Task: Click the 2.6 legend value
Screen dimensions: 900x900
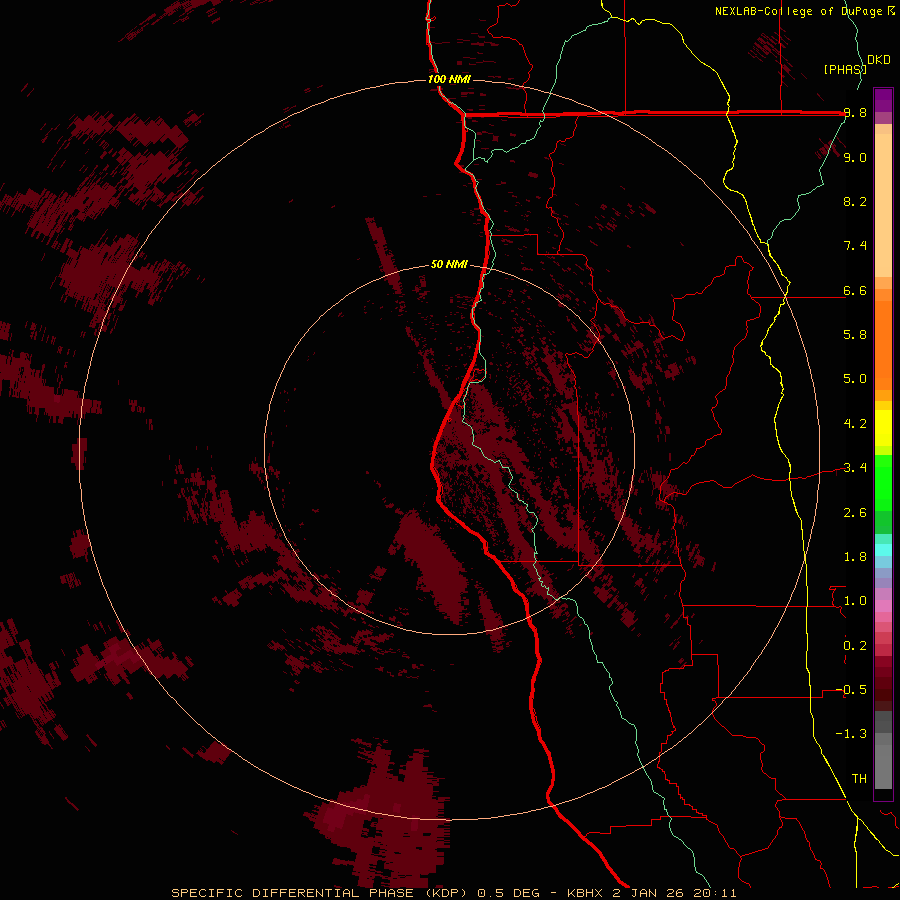Action: (855, 513)
